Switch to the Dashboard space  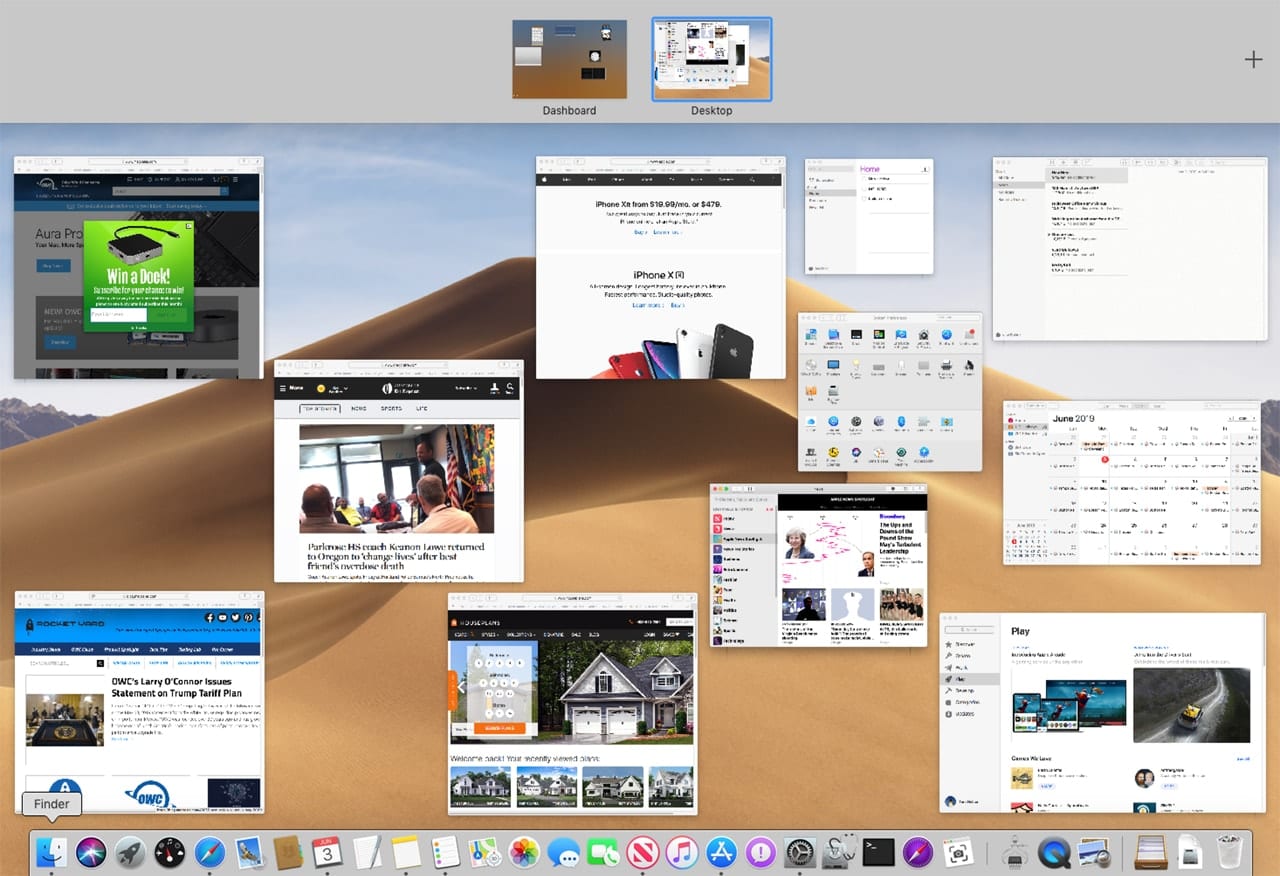point(569,60)
